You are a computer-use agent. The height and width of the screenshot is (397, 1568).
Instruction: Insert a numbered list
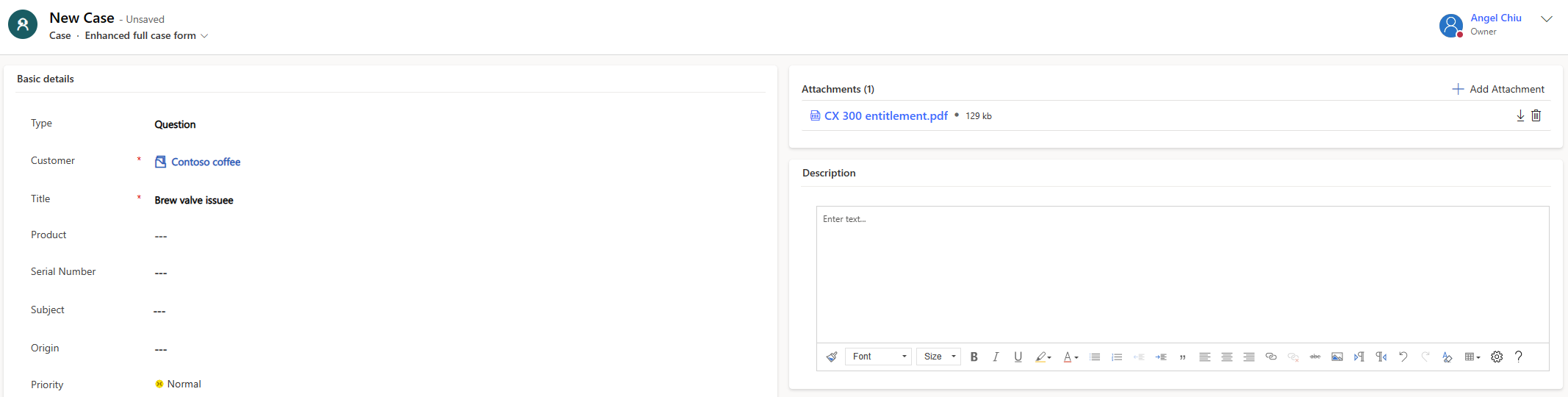(1117, 357)
